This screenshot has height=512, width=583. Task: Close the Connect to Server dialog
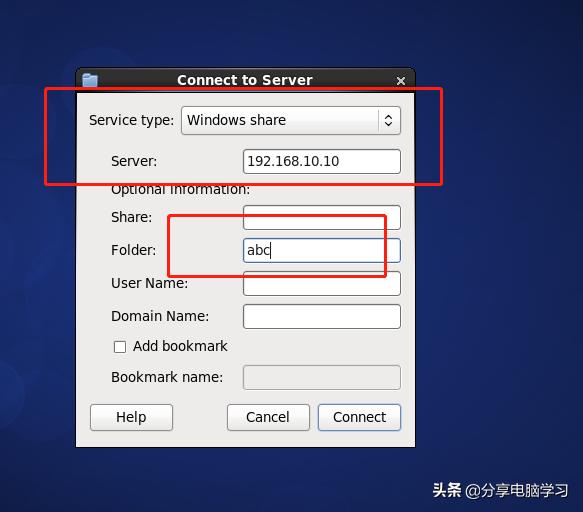[x=400, y=81]
